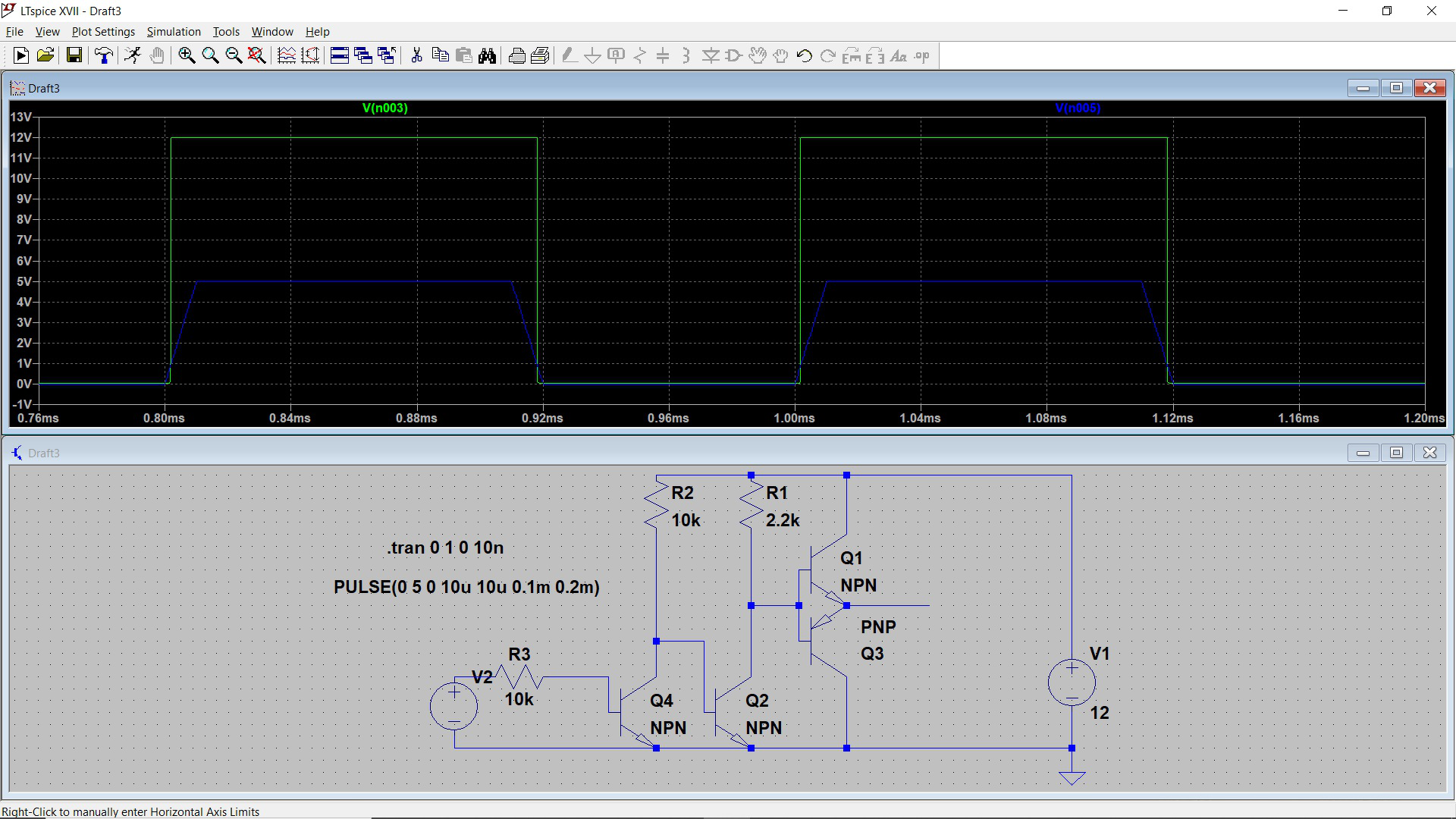Click the Print icon
Screen dimensions: 1456x819
coord(516,55)
